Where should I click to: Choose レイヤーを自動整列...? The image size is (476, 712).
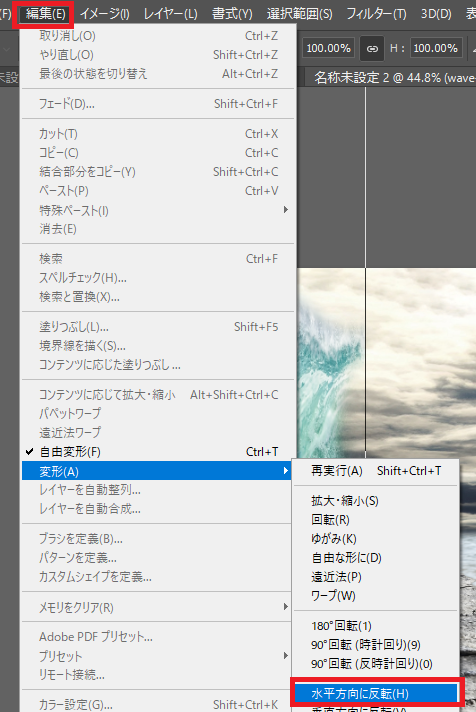157,490
